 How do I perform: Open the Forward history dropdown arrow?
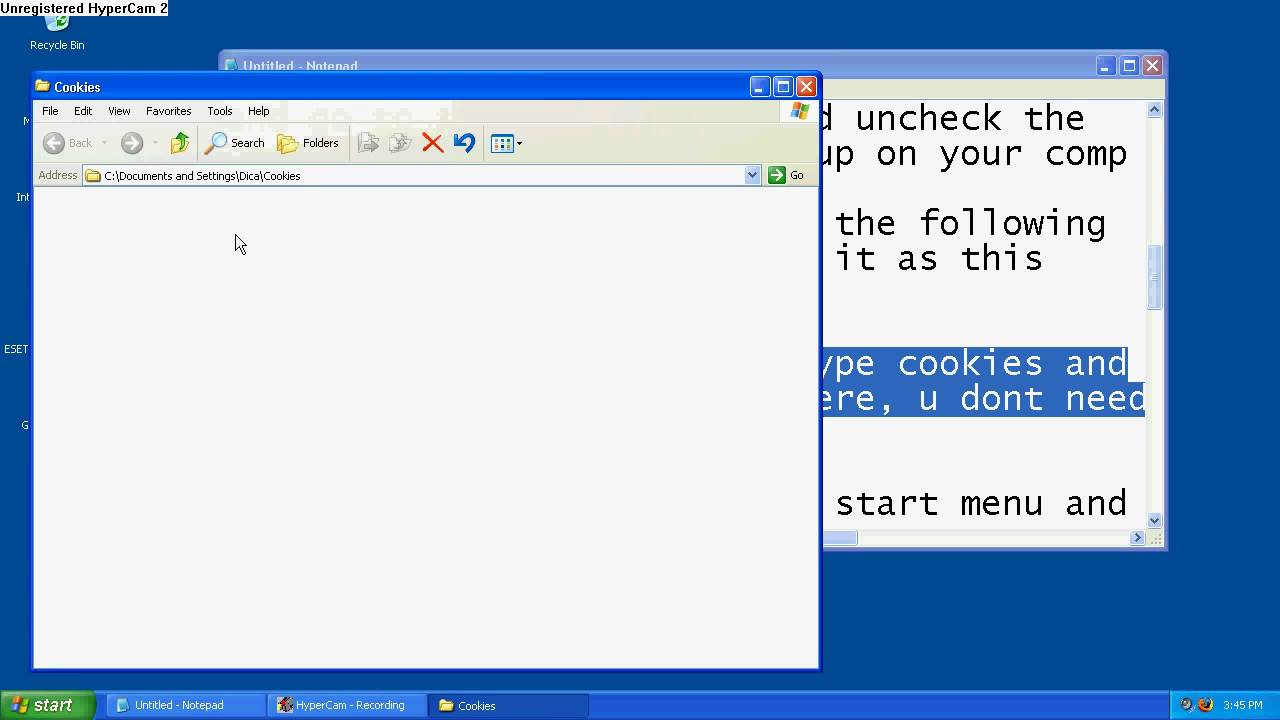[x=155, y=143]
